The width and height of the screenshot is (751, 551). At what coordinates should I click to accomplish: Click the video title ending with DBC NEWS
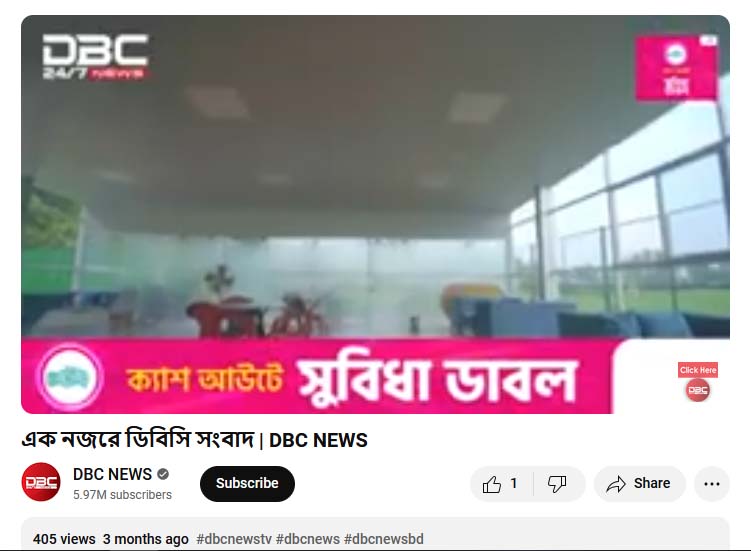(x=194, y=439)
